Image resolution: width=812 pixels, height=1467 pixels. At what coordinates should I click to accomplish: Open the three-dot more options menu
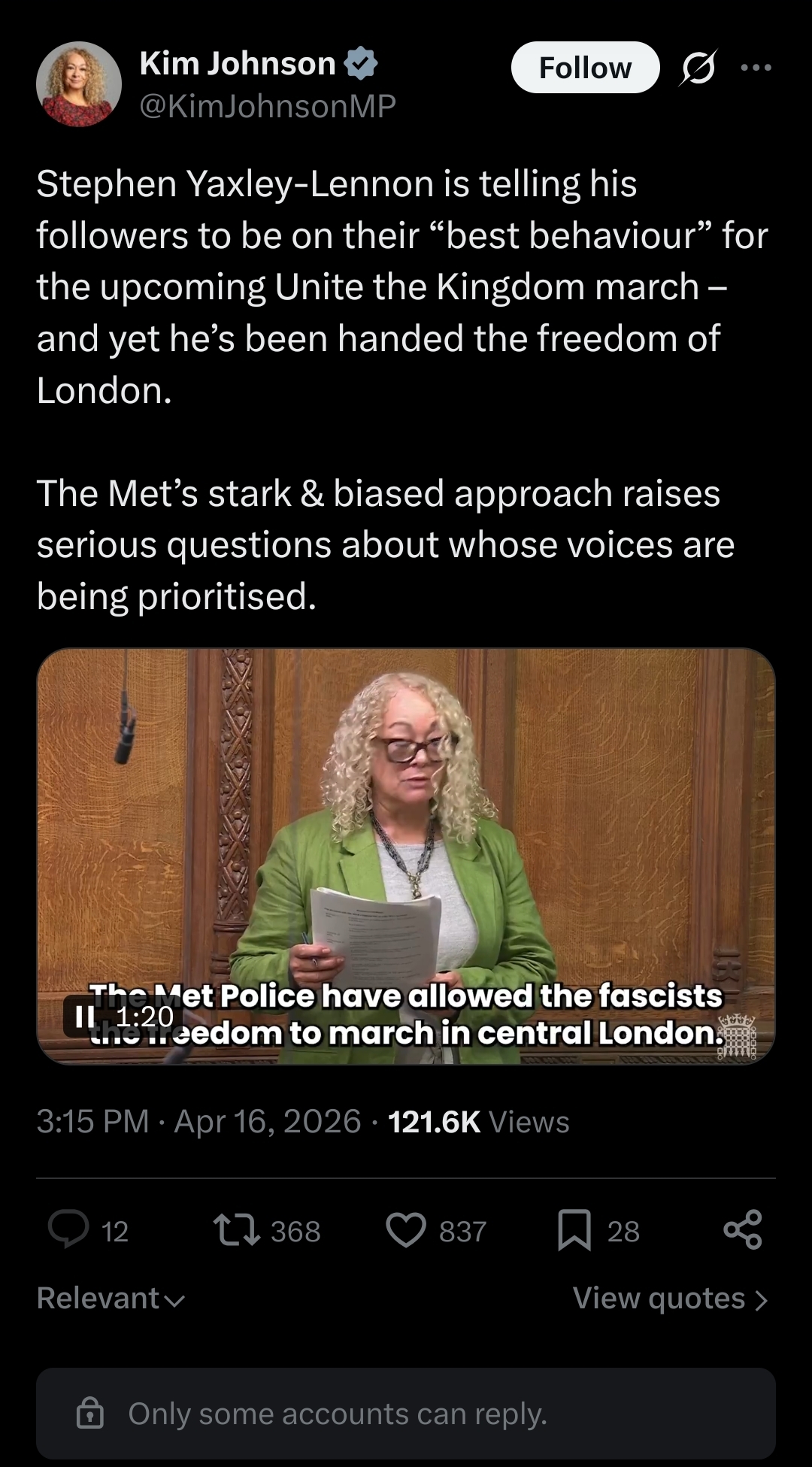click(x=756, y=68)
